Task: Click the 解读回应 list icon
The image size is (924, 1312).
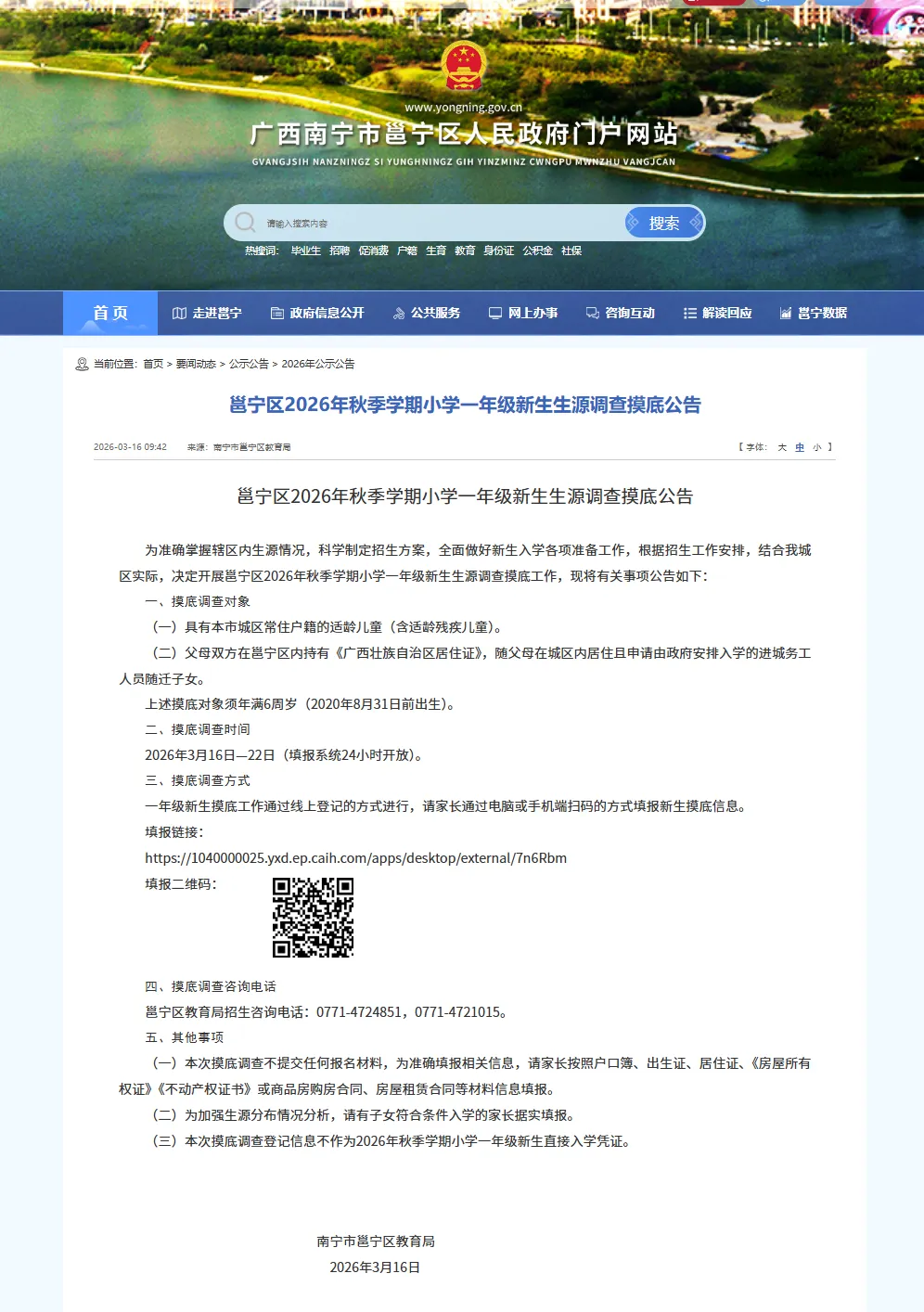Action: [690, 314]
